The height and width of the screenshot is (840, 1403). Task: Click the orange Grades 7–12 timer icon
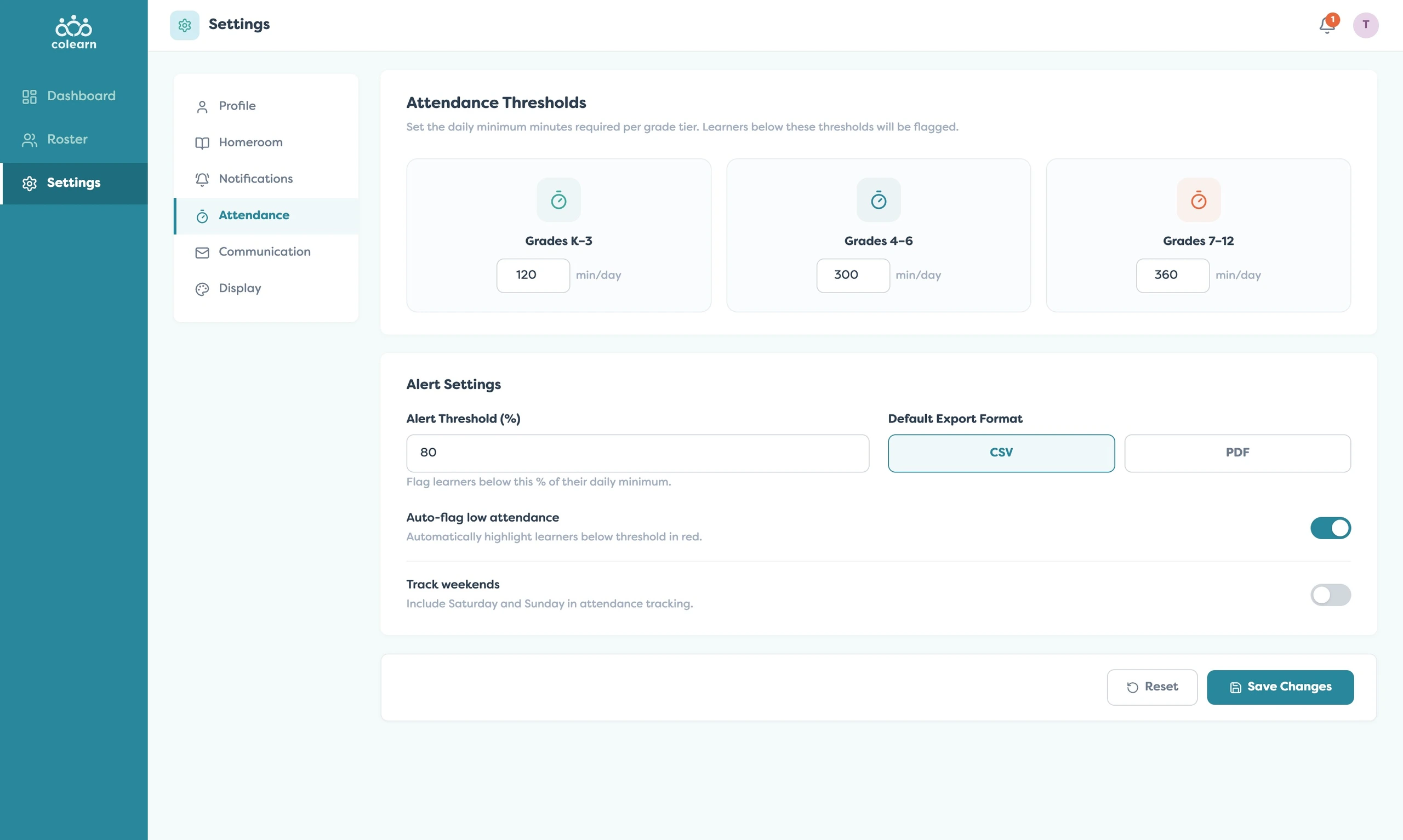[x=1198, y=200]
